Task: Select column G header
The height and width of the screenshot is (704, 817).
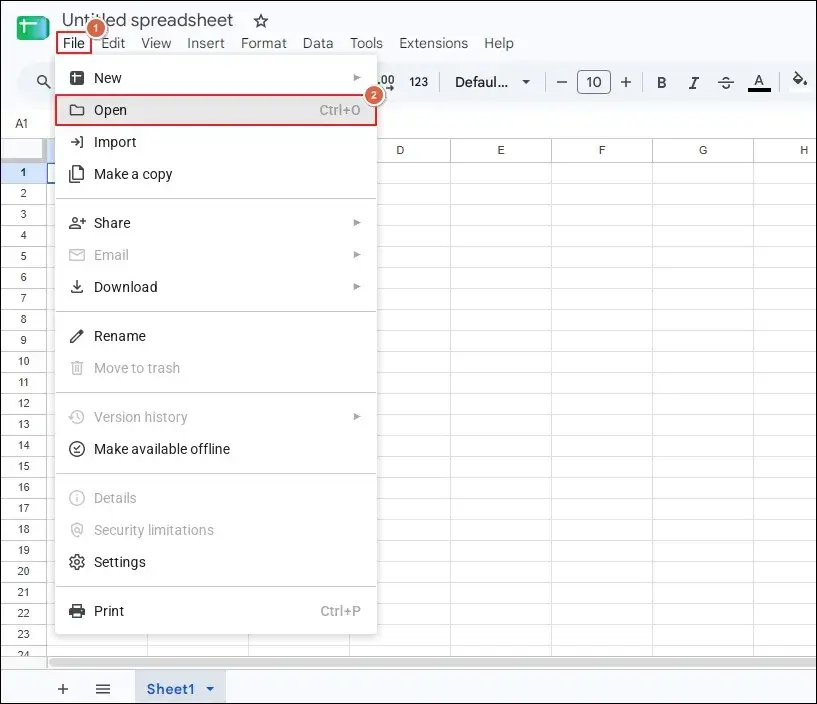Action: (703, 150)
